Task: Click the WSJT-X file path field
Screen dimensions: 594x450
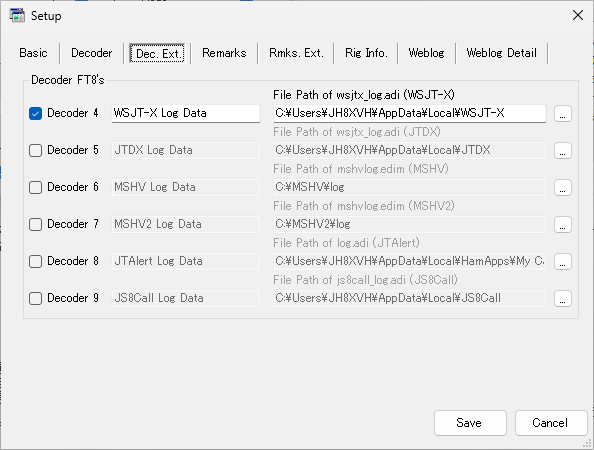Action: (410, 113)
